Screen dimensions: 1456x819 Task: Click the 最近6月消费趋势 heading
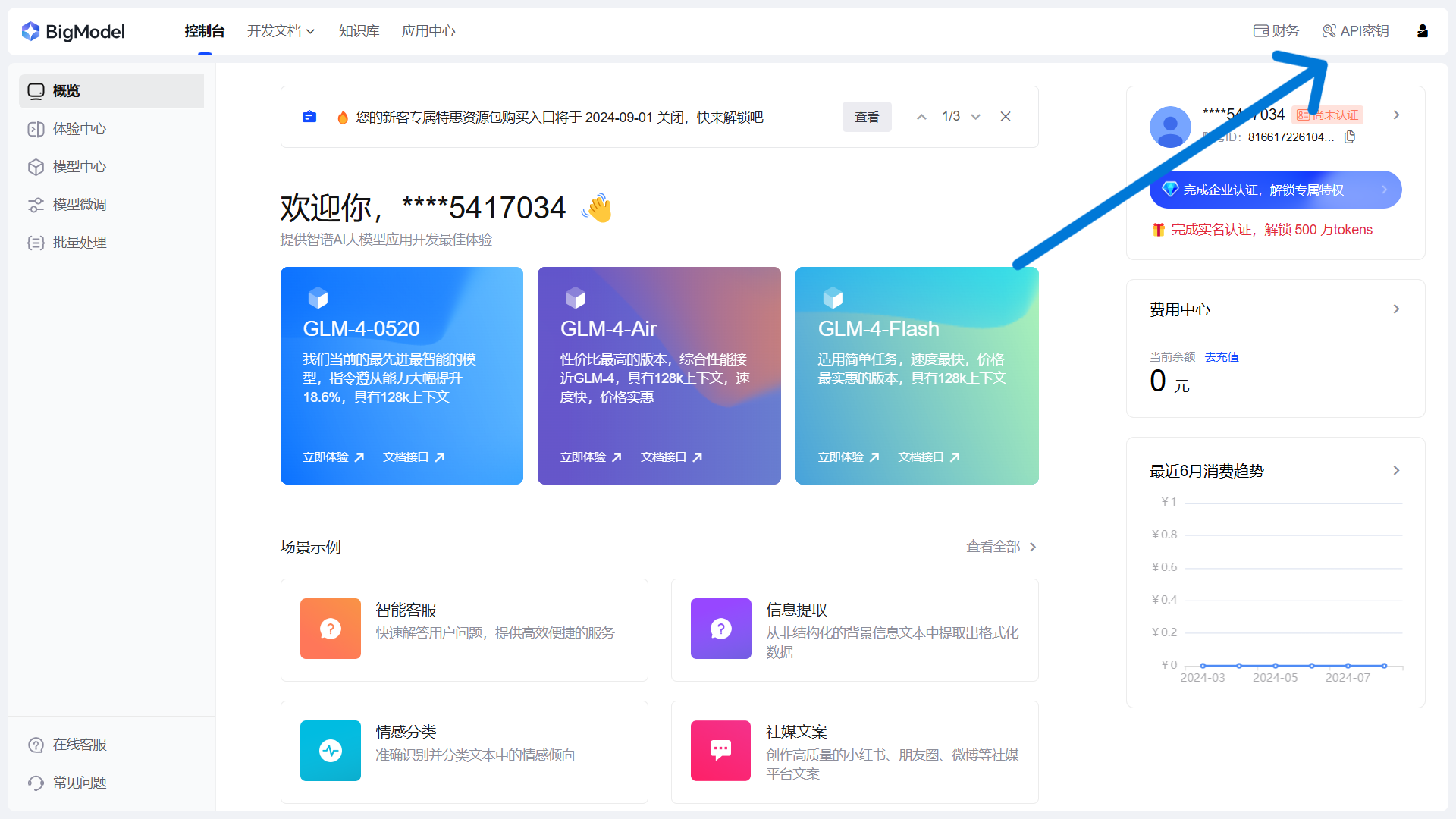coord(1207,471)
